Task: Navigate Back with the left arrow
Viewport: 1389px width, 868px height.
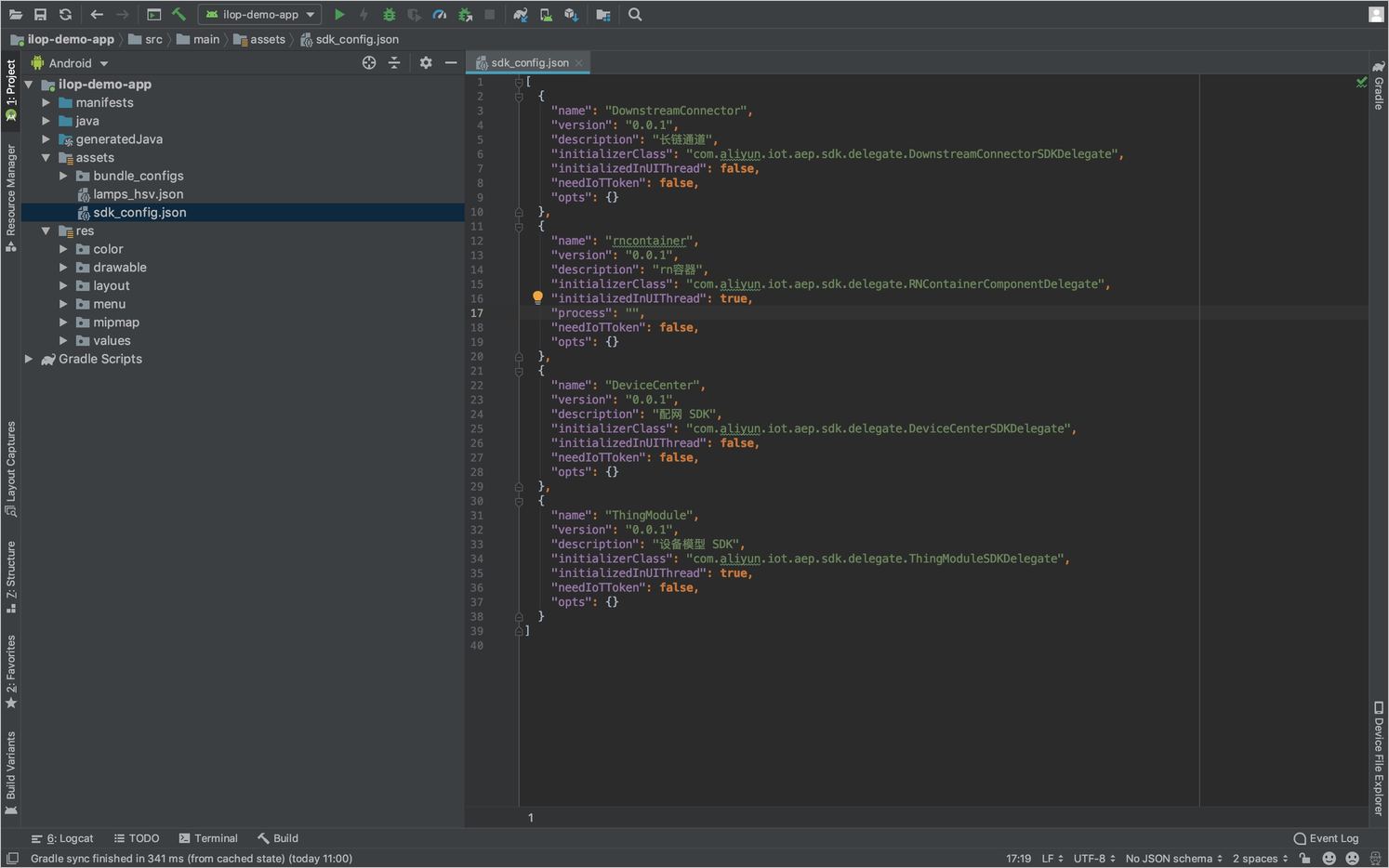Action: click(x=97, y=15)
